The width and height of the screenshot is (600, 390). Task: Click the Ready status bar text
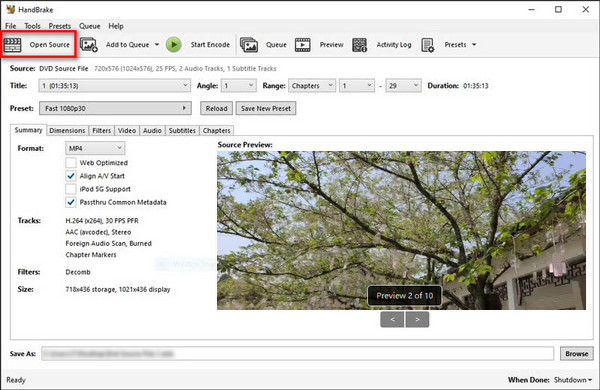click(16, 380)
